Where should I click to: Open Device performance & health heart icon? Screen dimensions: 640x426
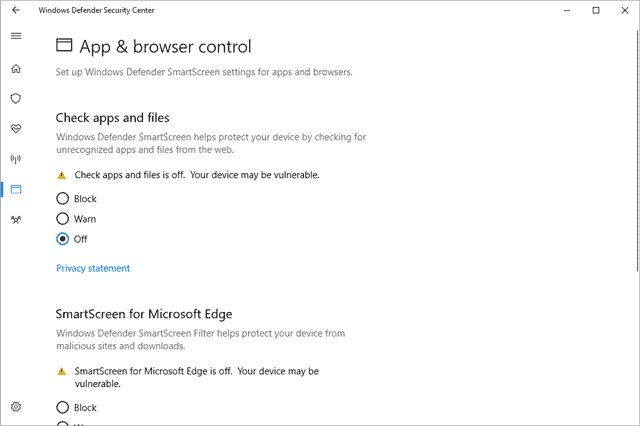click(x=16, y=129)
